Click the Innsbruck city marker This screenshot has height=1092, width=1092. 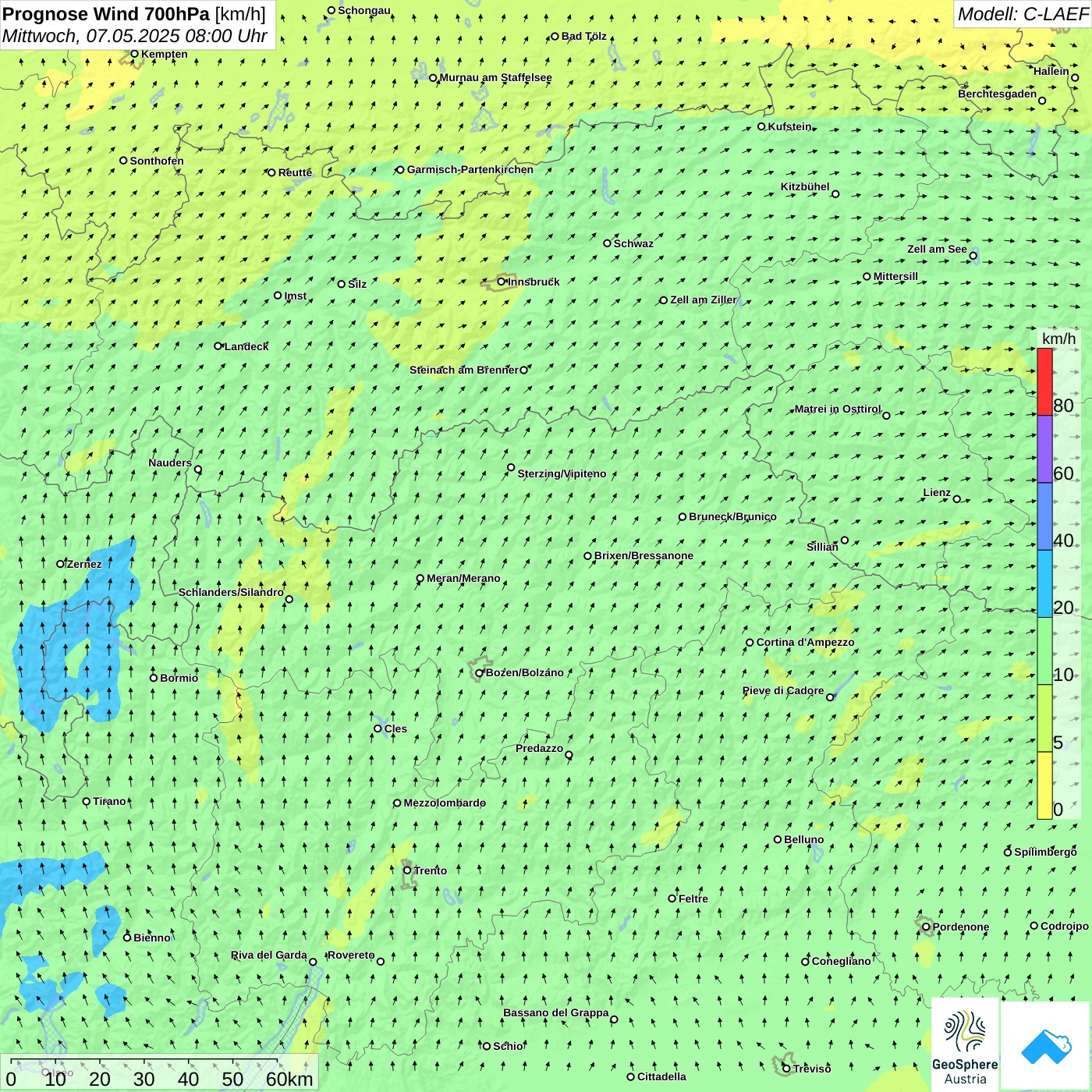pos(502,282)
